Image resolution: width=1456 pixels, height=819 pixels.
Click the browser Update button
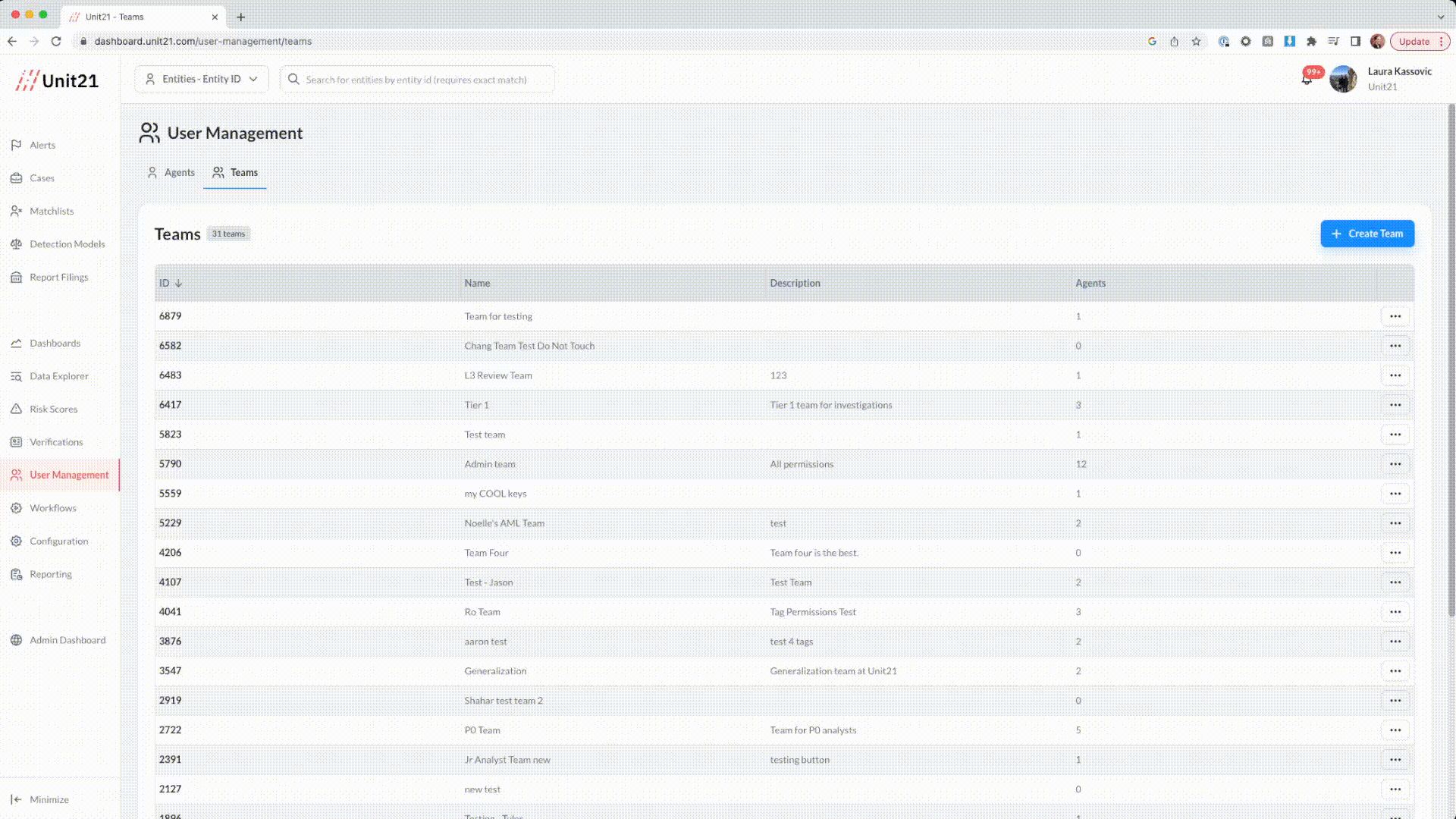[x=1414, y=42]
